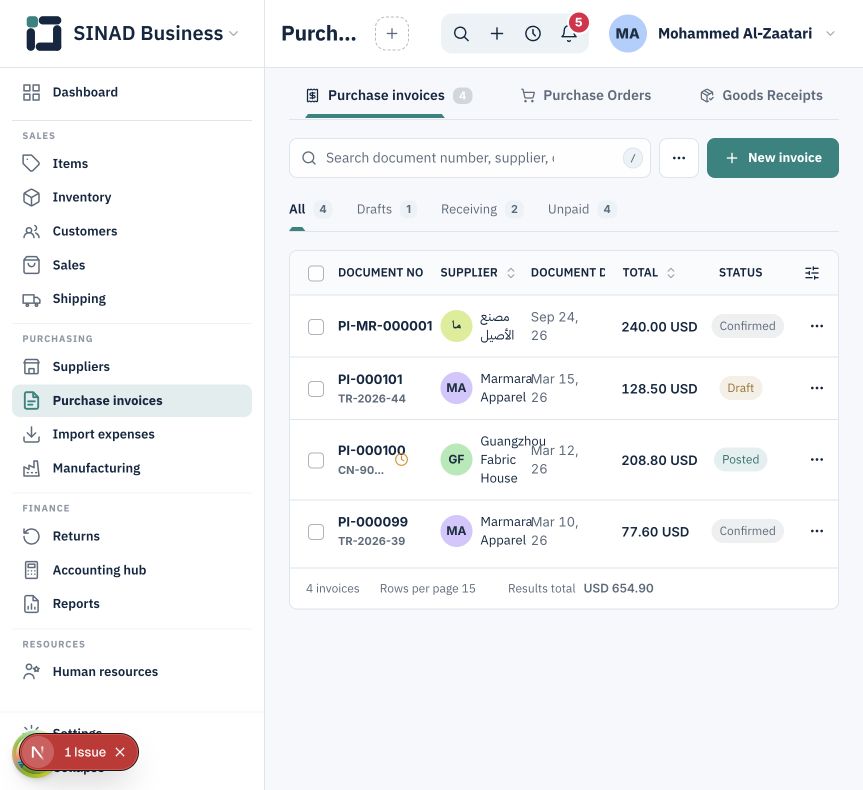Open row actions for PI-000100
This screenshot has width=863, height=790.
pos(817,460)
